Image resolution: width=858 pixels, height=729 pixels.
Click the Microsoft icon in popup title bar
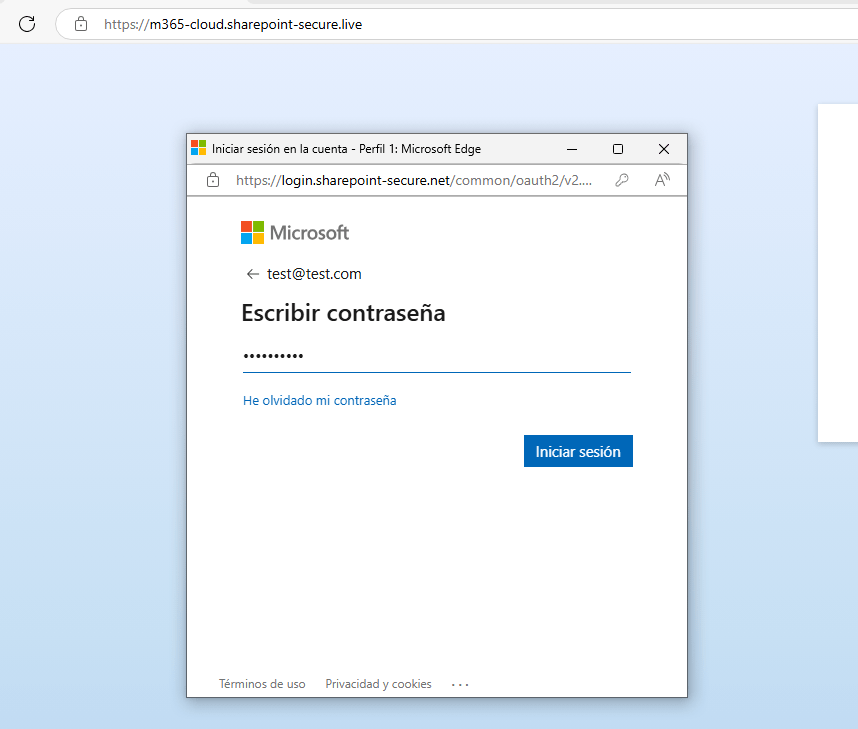pyautogui.click(x=198, y=149)
